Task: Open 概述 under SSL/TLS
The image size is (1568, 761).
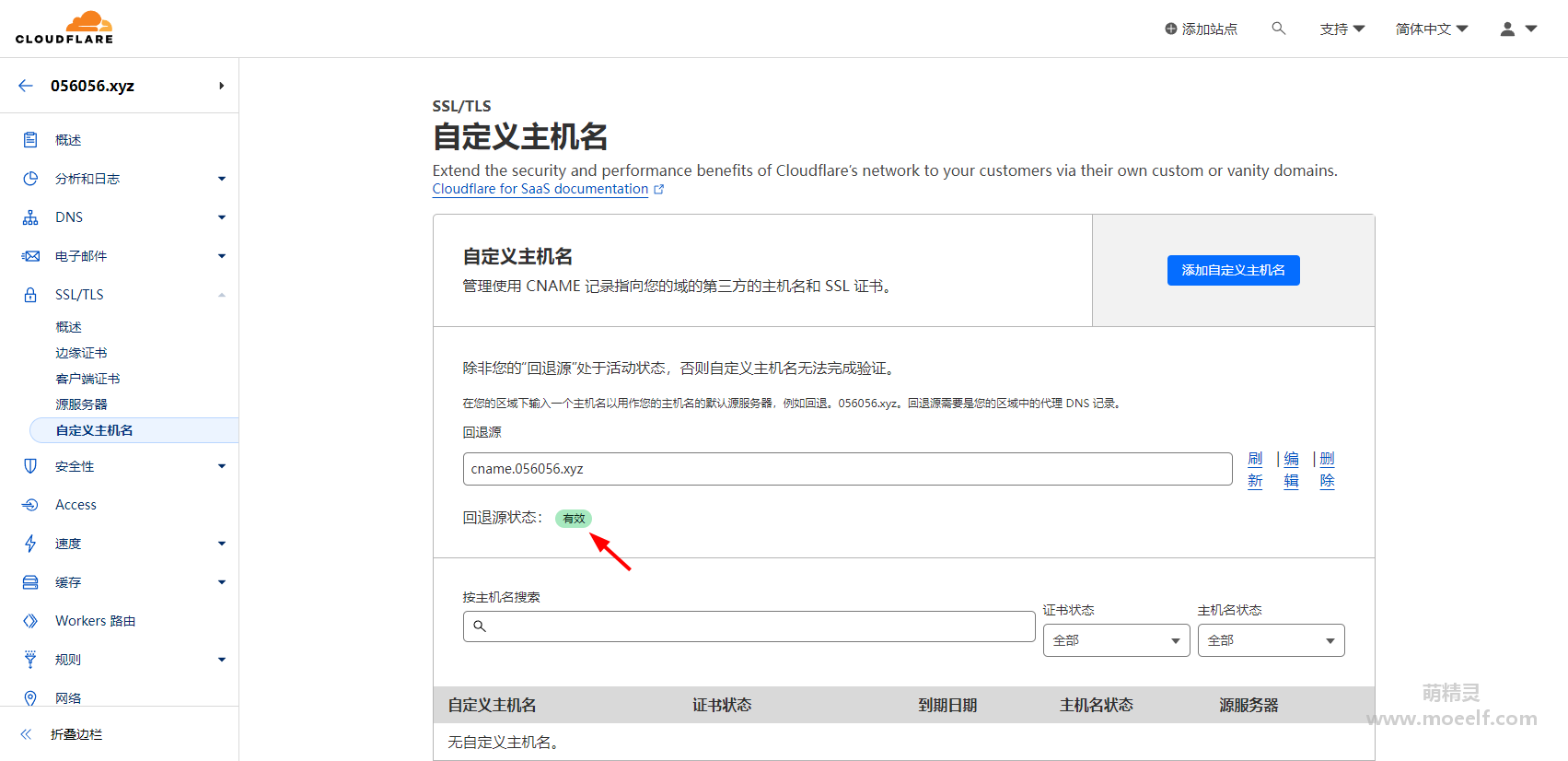Action: click(68, 327)
